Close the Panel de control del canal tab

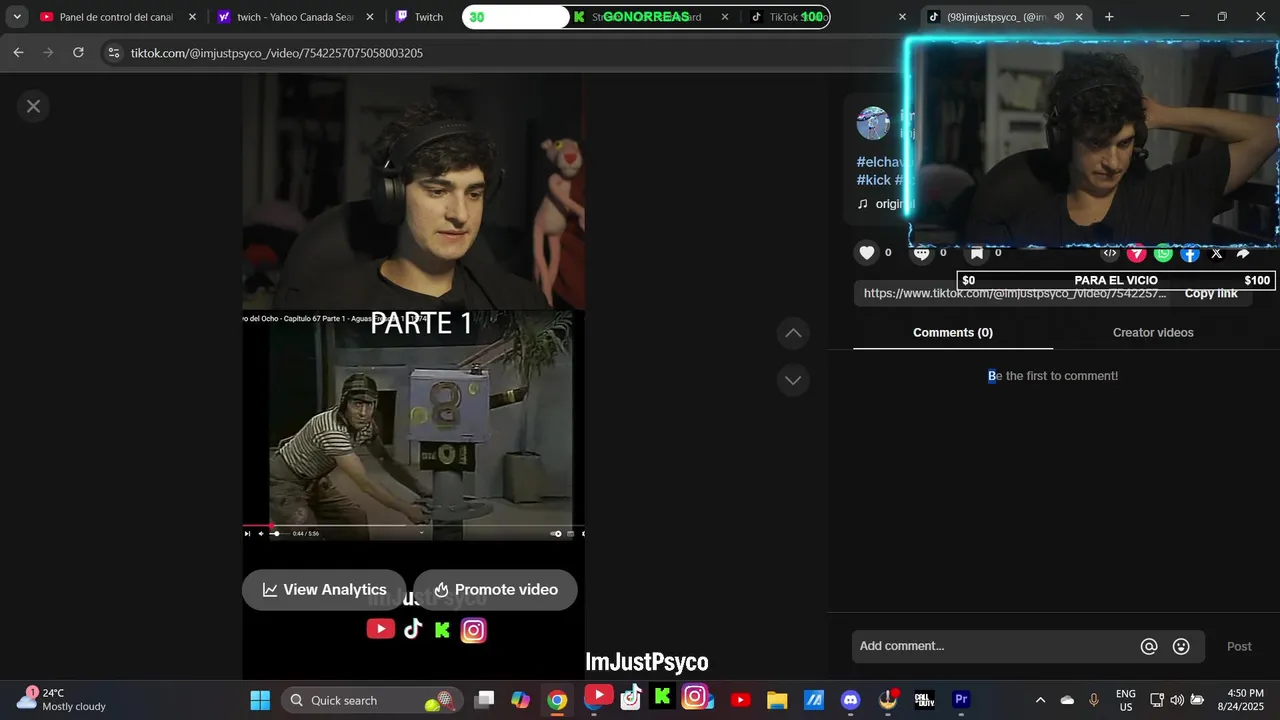pos(193,17)
